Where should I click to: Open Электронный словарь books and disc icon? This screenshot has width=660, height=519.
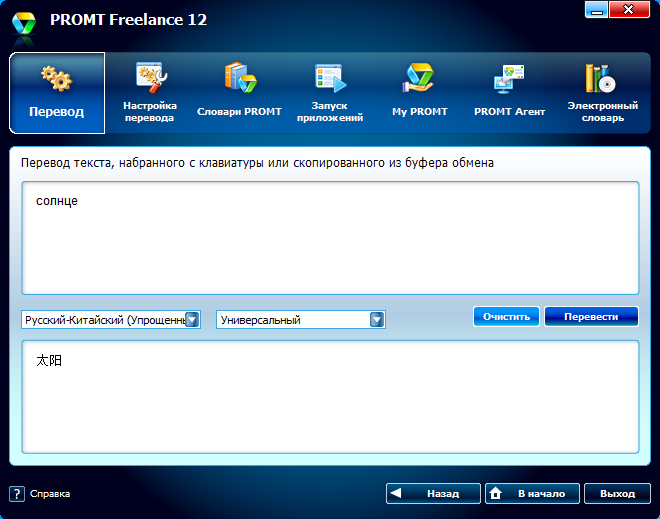[x=599, y=79]
